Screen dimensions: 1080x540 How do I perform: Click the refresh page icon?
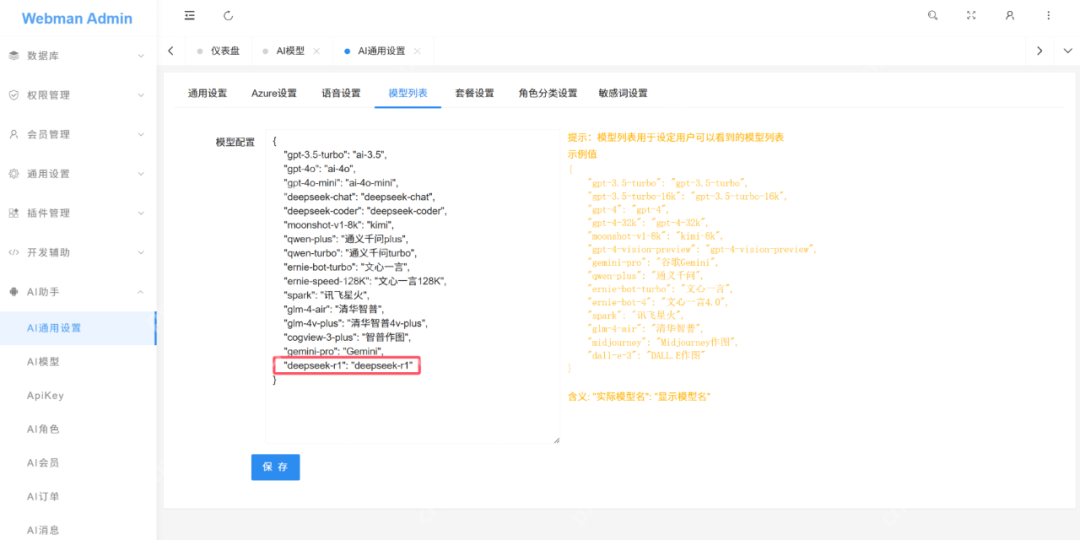(228, 16)
